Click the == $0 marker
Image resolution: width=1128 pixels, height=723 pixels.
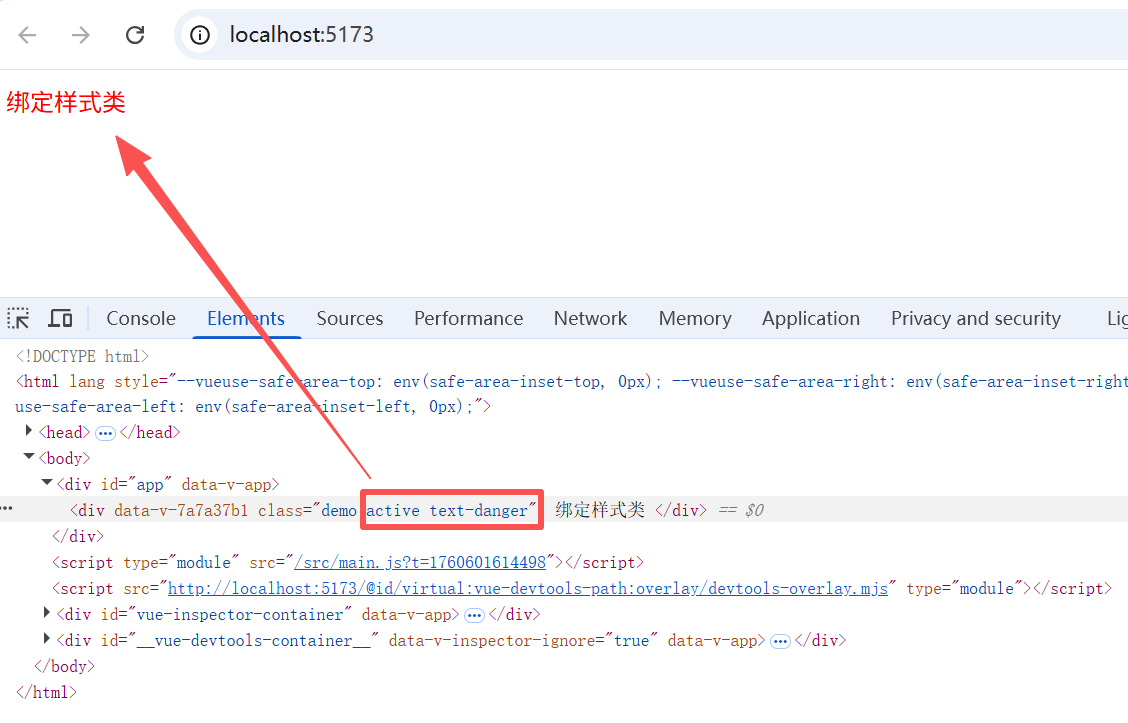pyautogui.click(x=741, y=510)
